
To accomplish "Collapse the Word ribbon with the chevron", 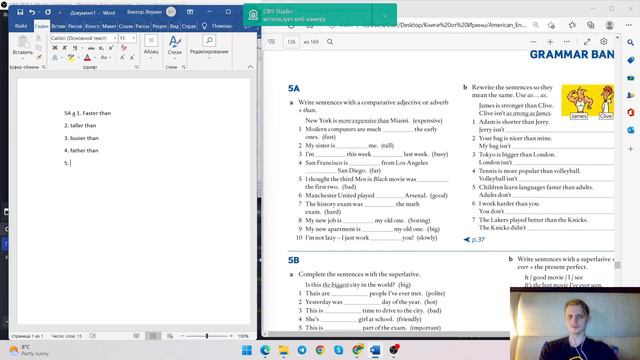I will pos(250,67).
